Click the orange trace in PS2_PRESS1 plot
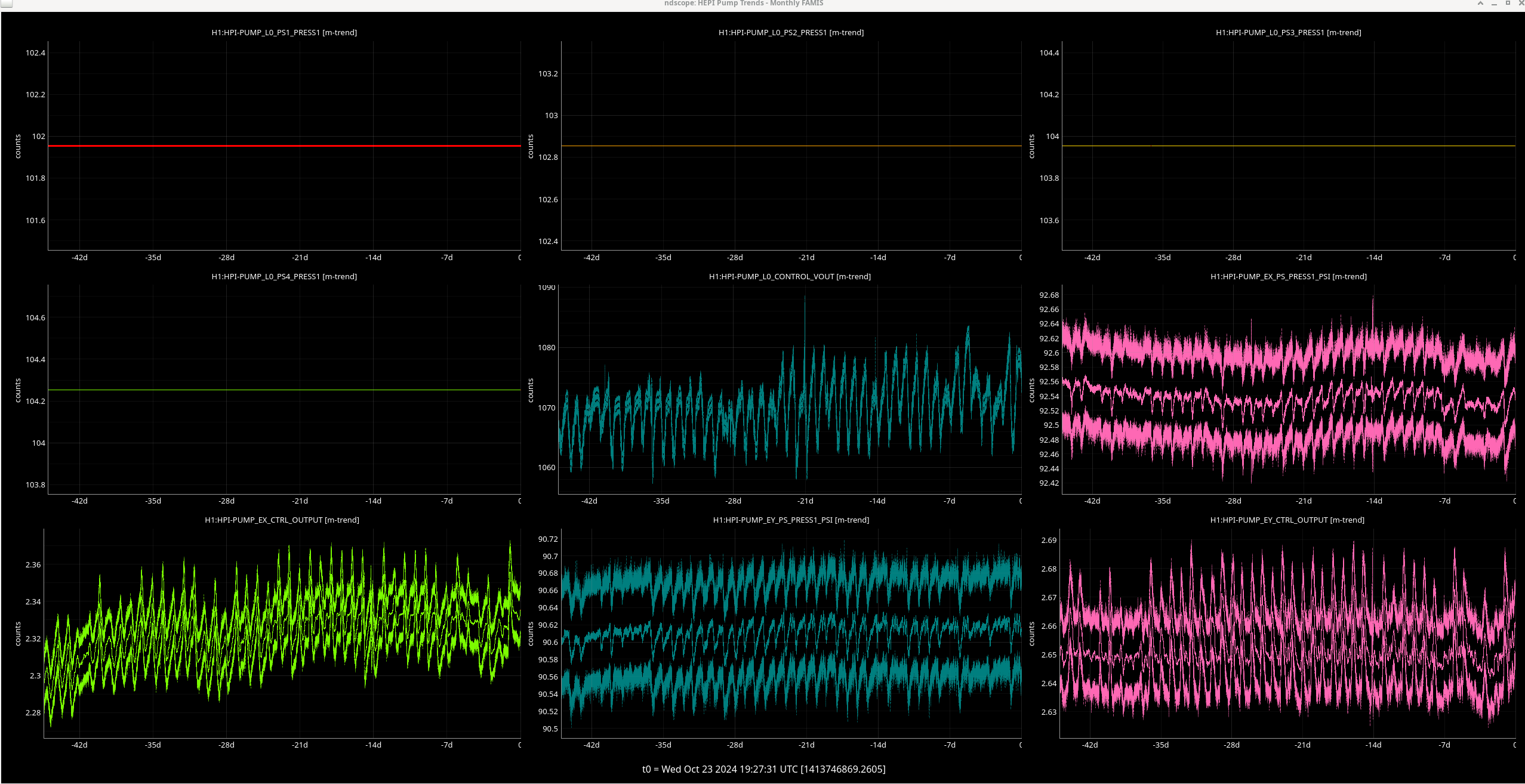This screenshot has width=1525, height=784. [791, 146]
